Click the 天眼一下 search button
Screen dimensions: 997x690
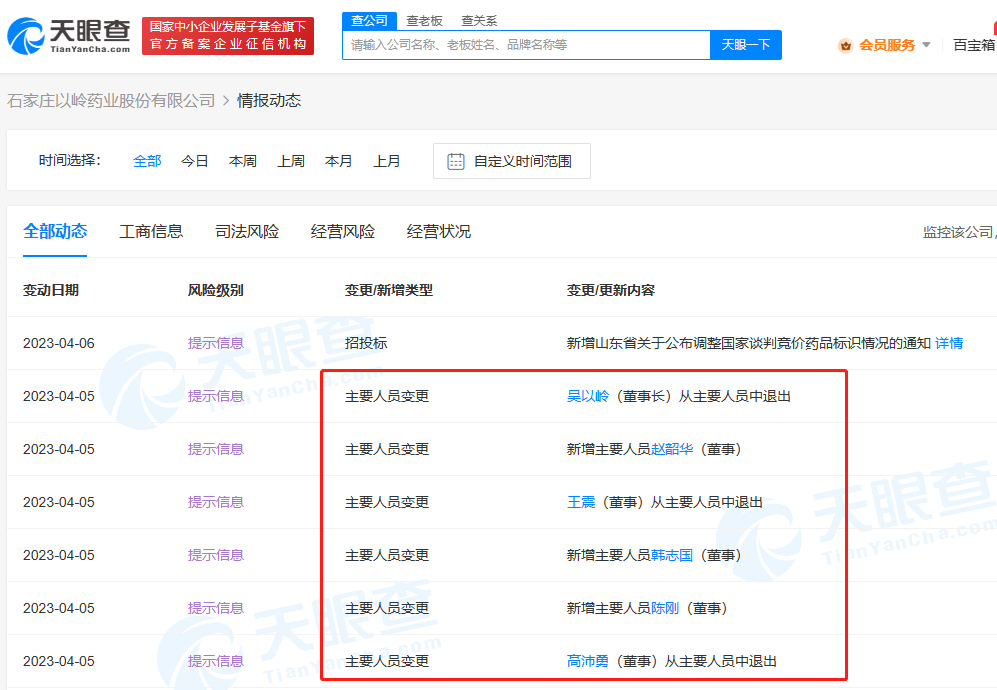(746, 45)
